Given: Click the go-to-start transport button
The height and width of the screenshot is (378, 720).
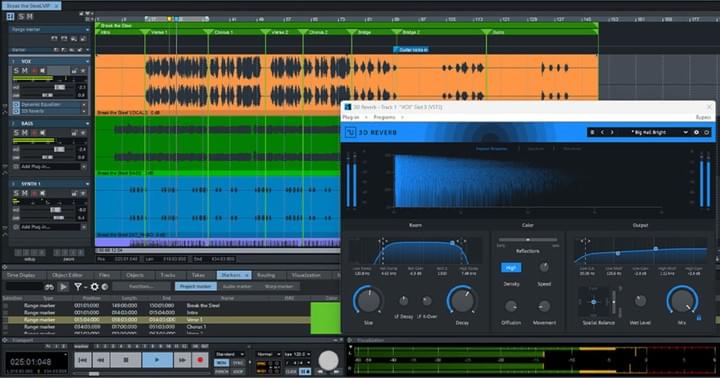Looking at the screenshot, I should 83,360.
